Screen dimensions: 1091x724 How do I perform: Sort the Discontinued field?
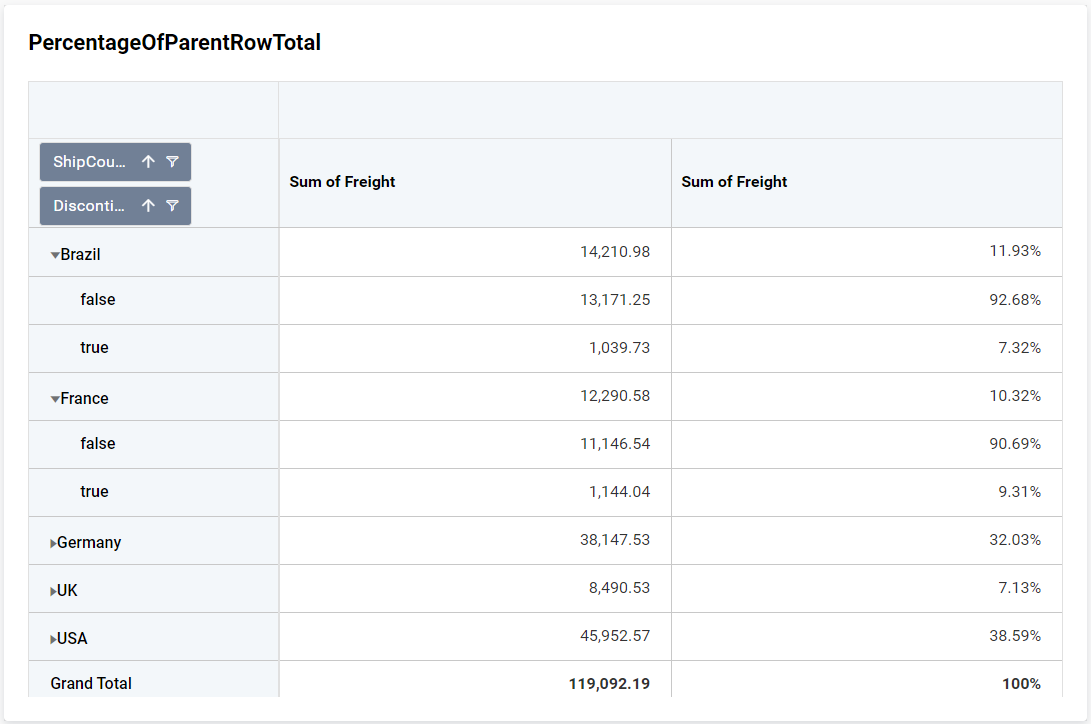[x=147, y=205]
